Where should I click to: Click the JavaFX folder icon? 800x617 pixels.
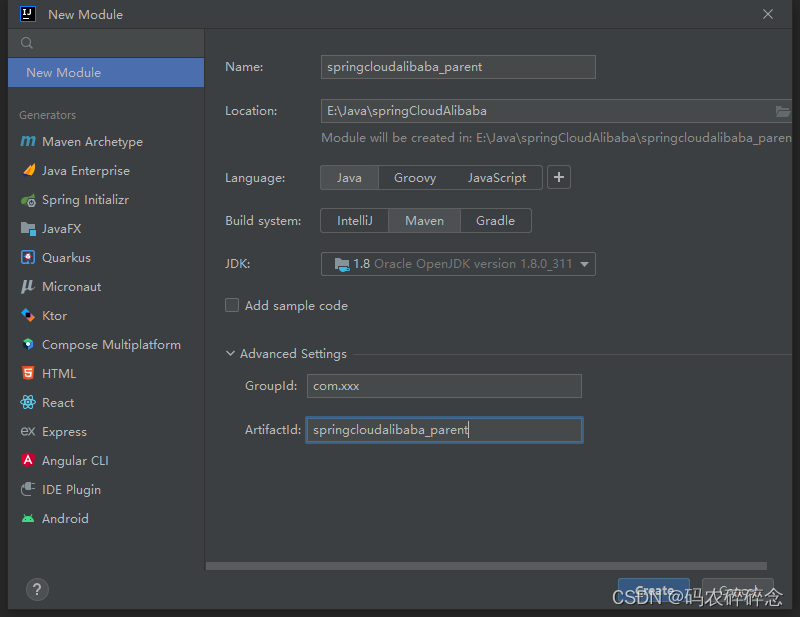click(28, 229)
